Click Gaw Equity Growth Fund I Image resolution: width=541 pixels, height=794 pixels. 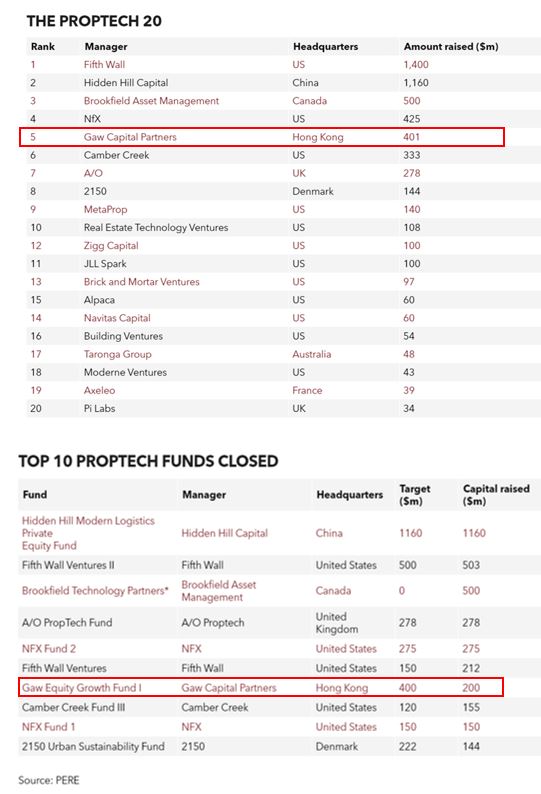pyautogui.click(x=82, y=688)
